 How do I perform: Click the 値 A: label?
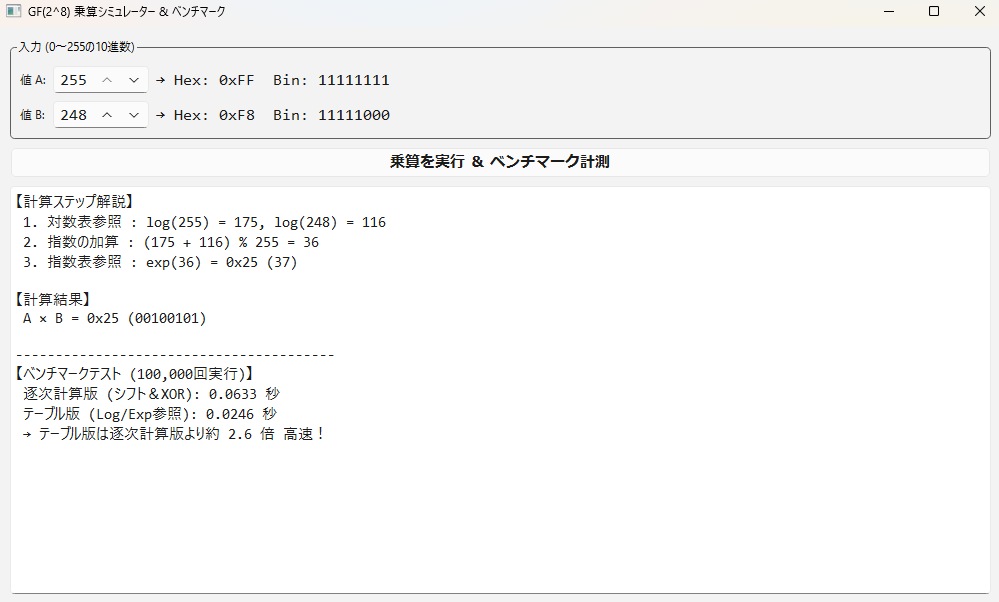[33, 80]
